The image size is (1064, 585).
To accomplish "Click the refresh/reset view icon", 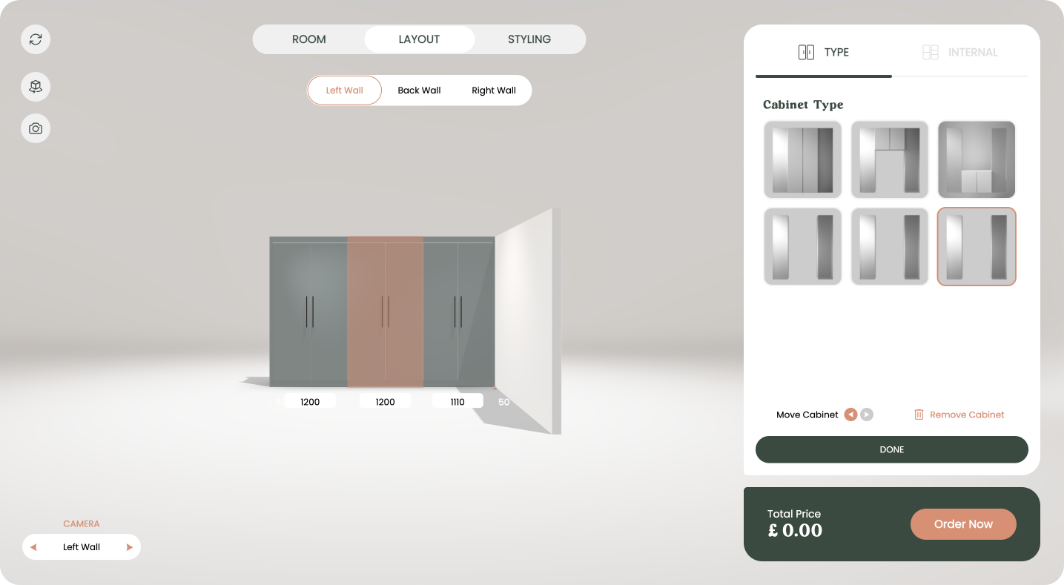I will 35,39.
